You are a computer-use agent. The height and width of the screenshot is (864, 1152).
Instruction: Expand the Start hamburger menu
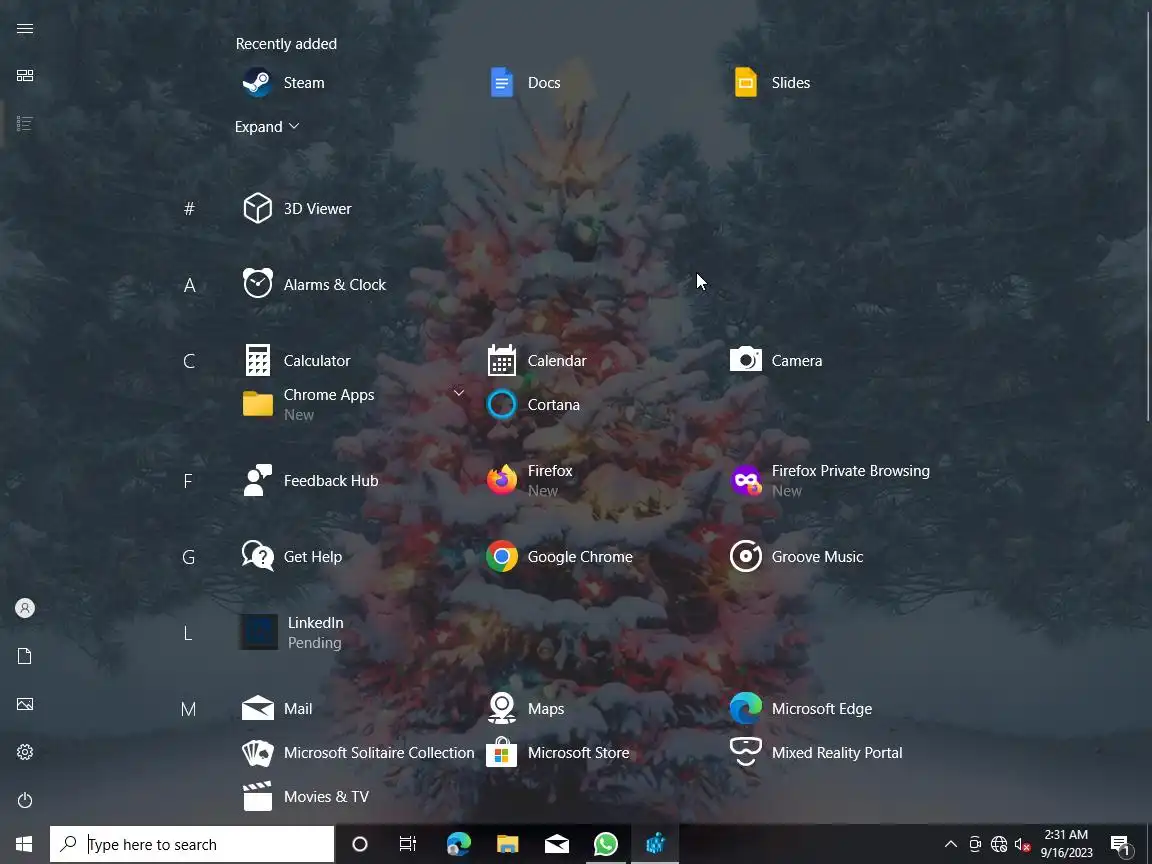tap(25, 29)
